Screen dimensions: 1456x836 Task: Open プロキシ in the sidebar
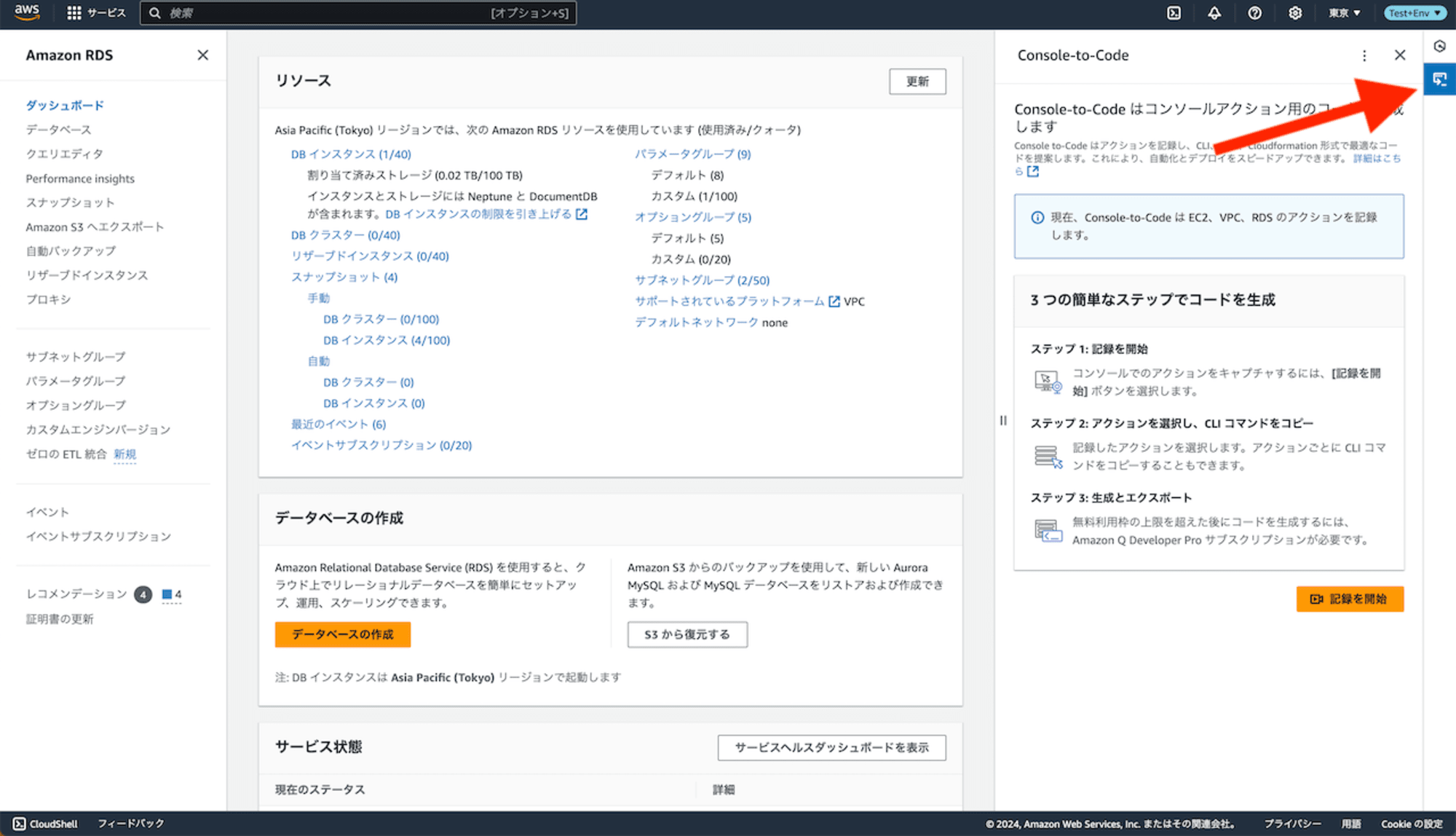click(48, 299)
